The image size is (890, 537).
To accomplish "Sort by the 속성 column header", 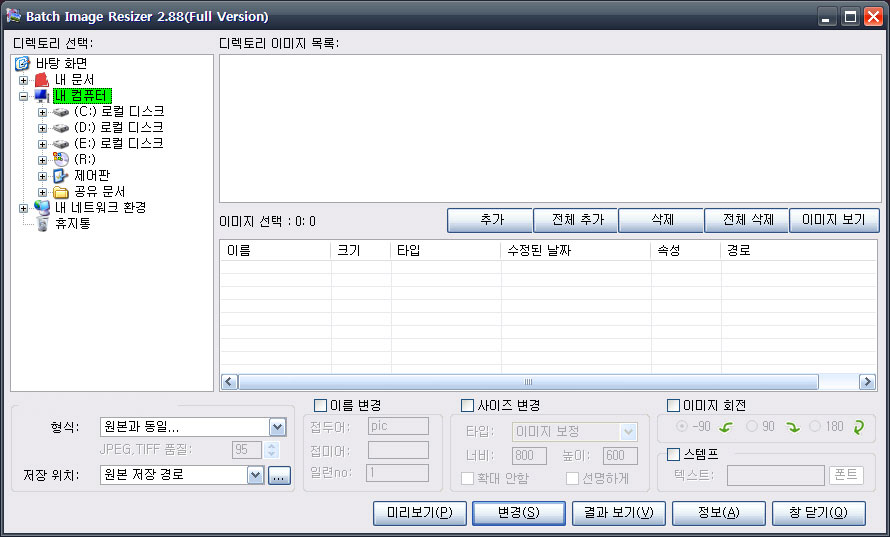I will pos(686,250).
